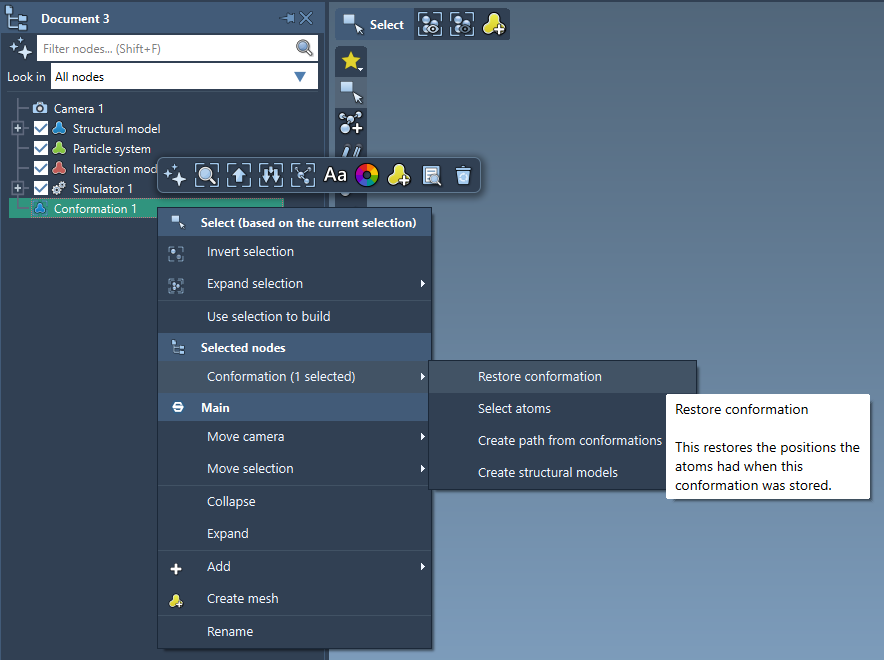The image size is (884, 660).
Task: Expand the Simulator 1 tree node
Action: [17, 188]
